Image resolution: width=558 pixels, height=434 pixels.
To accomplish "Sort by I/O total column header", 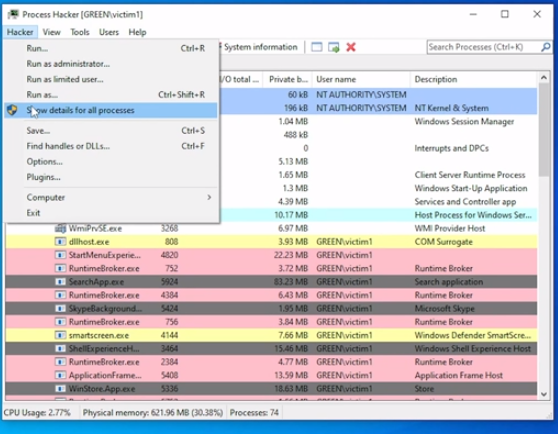I will 240,79.
